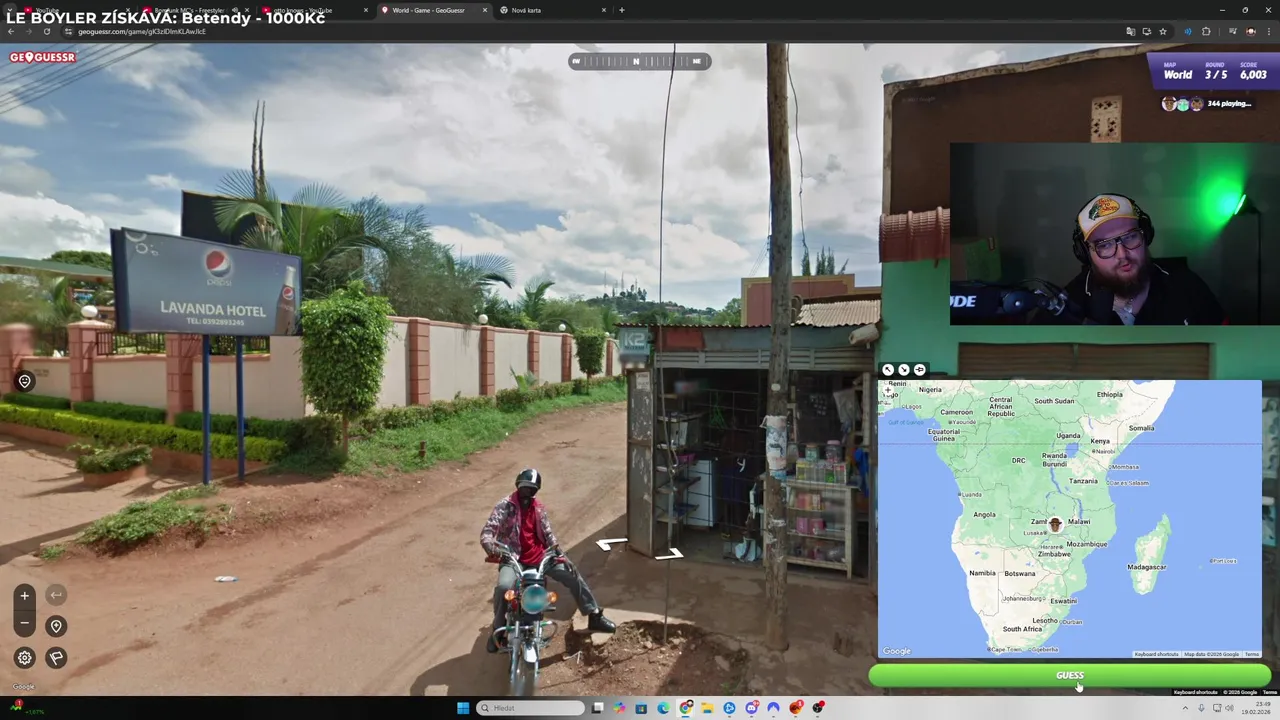Zoom out on the street view

pos(25,623)
